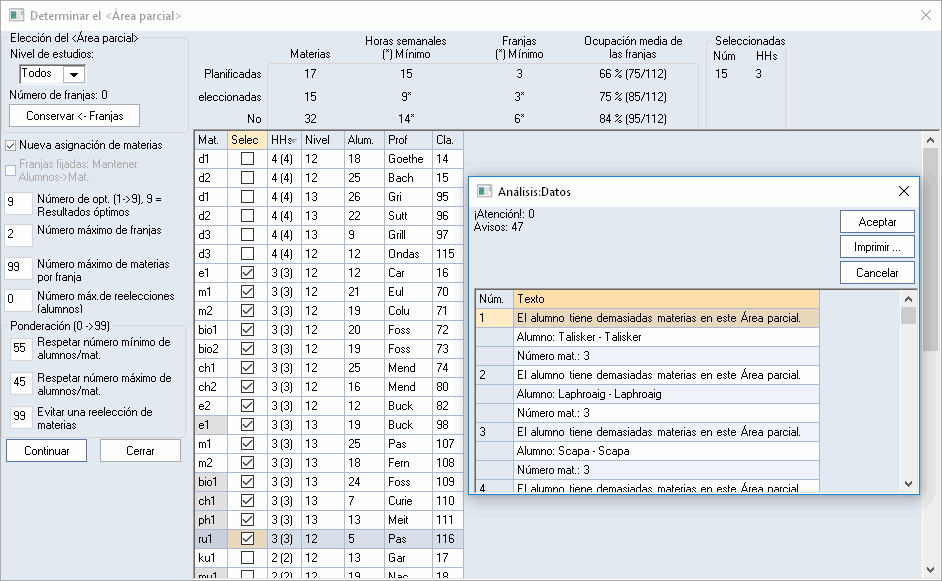Image resolution: width=942 pixels, height=581 pixels.
Task: Untick the ch1 row taught by Curie
Action: tap(247, 500)
